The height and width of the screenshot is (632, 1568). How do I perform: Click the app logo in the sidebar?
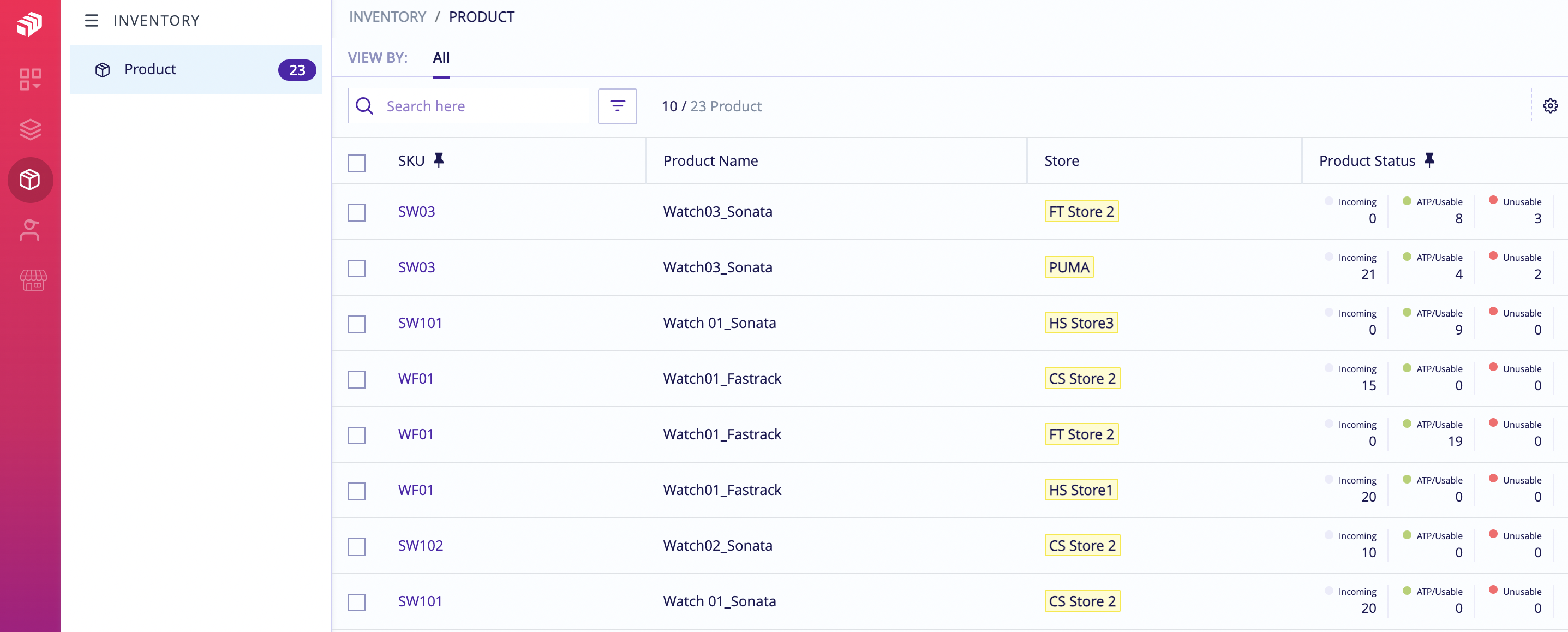click(x=30, y=25)
